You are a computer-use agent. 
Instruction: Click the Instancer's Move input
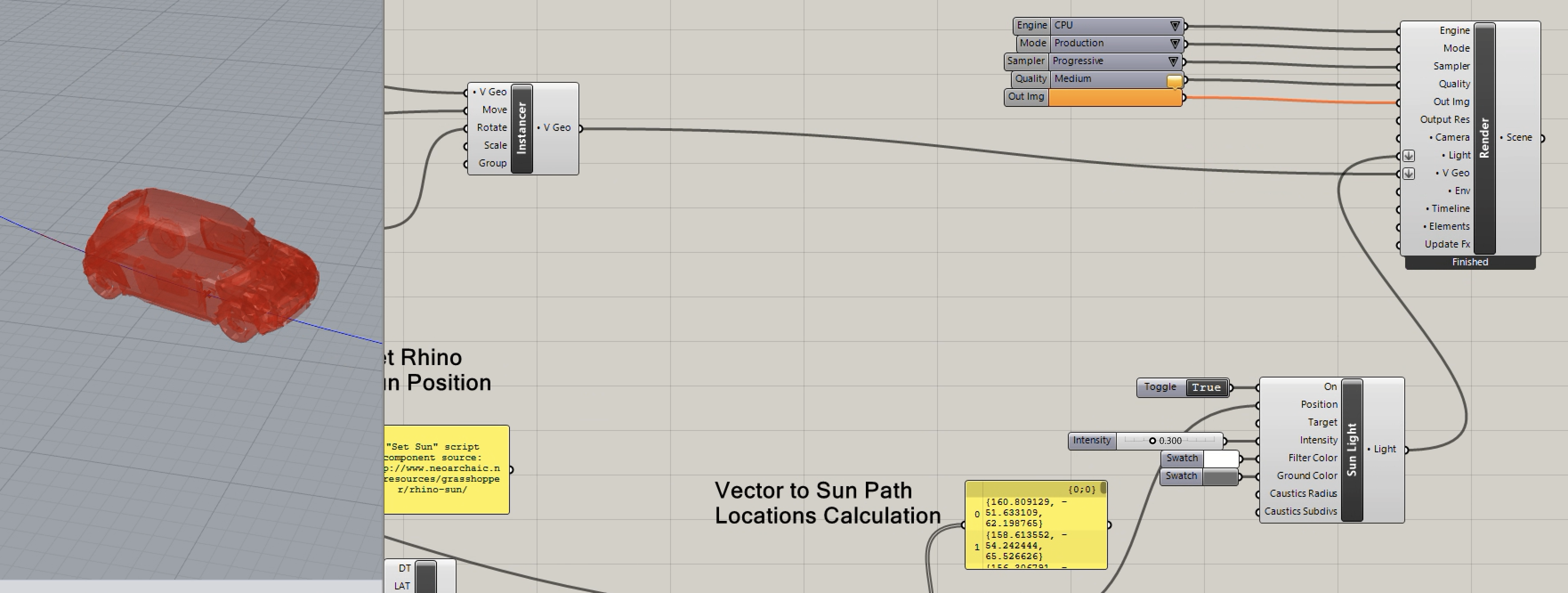494,110
